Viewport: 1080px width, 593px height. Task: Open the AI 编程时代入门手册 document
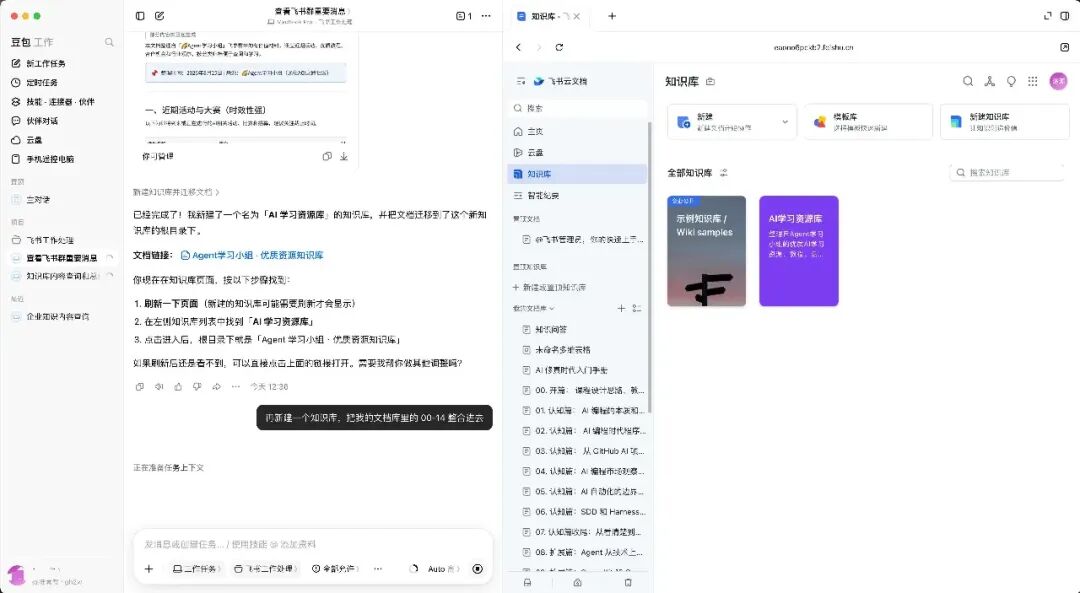click(572, 371)
